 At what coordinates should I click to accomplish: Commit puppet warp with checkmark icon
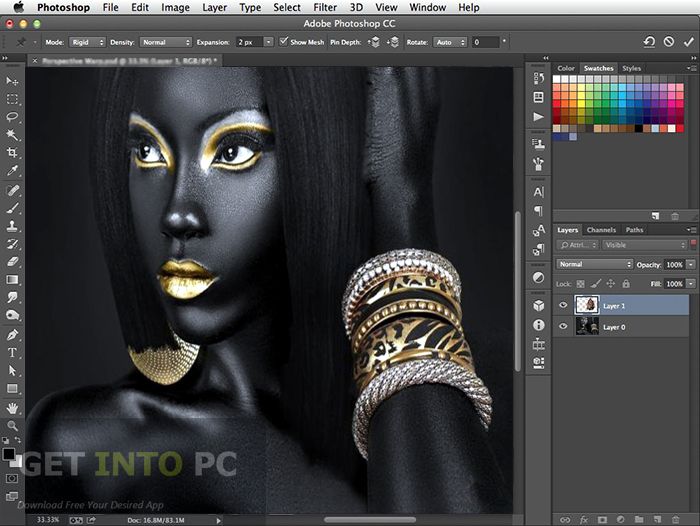point(687,42)
